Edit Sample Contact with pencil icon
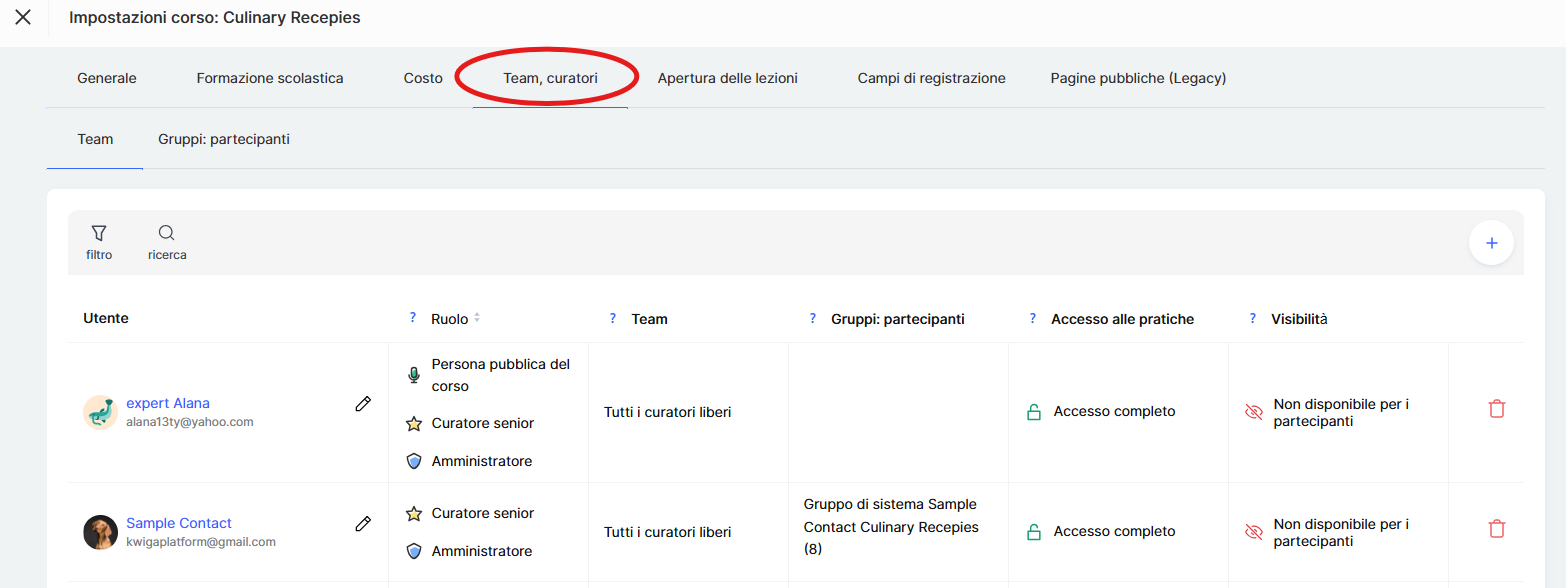Viewport: 1566px width, 588px height. click(363, 523)
